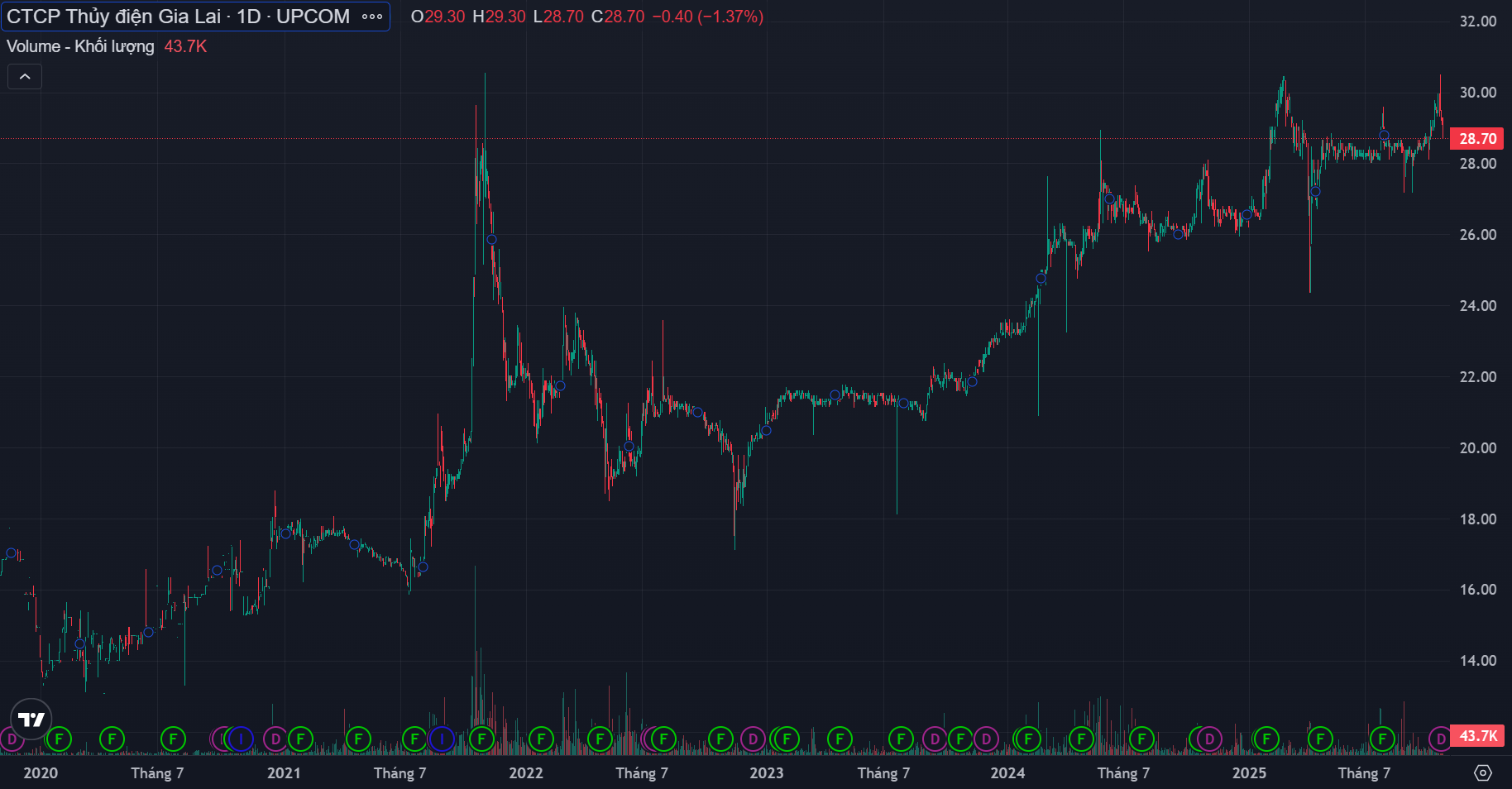Screen dimensions: 1512x789
Task: Click the leftmost purple D dividend marker
Action: pyautogui.click(x=11, y=739)
